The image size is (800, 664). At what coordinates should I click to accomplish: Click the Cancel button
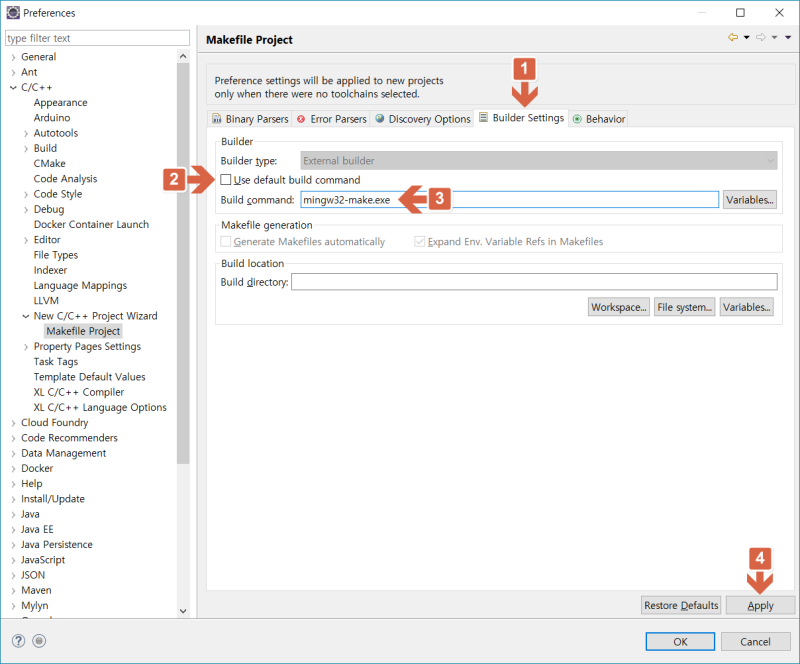coord(755,641)
